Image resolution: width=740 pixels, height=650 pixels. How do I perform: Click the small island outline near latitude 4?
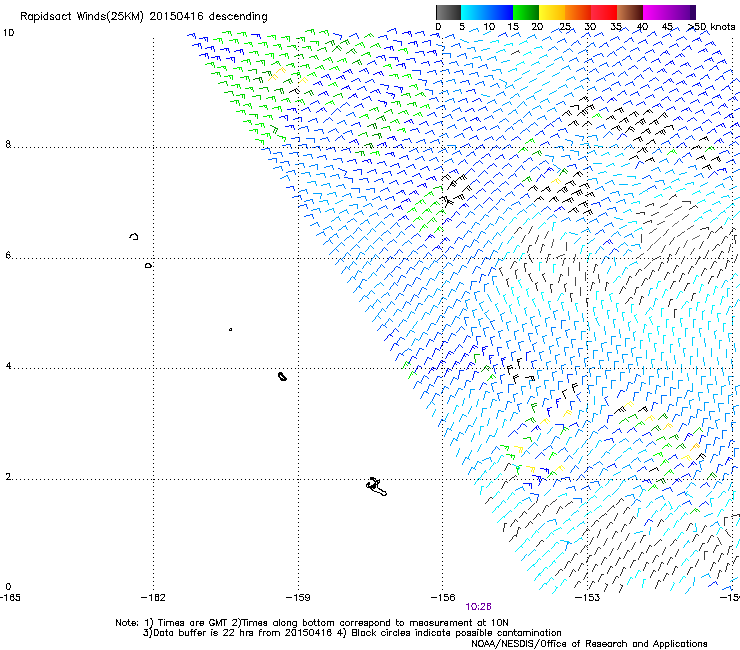282,376
